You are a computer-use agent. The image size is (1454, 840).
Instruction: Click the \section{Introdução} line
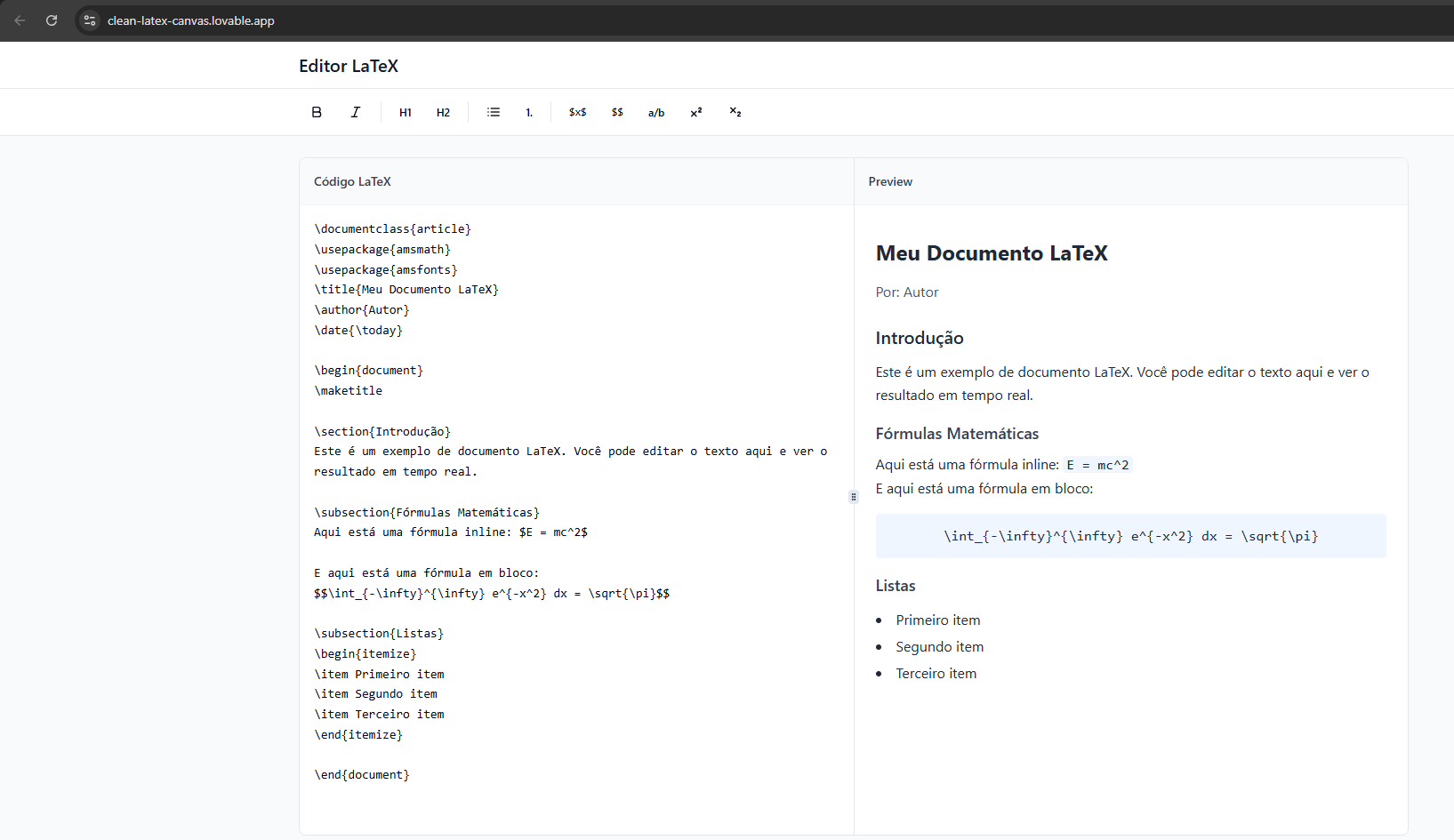click(x=382, y=432)
